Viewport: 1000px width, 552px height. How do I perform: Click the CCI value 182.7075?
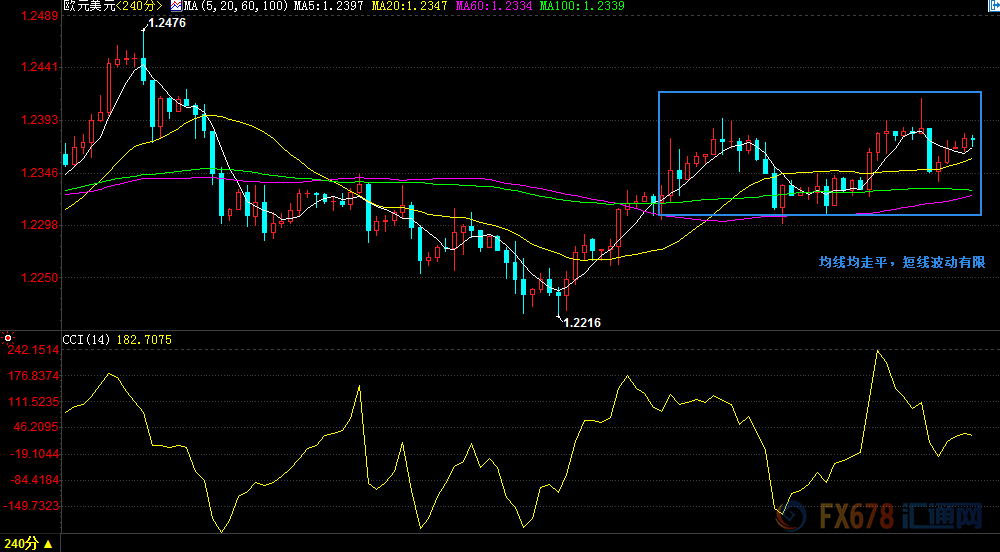(145, 340)
